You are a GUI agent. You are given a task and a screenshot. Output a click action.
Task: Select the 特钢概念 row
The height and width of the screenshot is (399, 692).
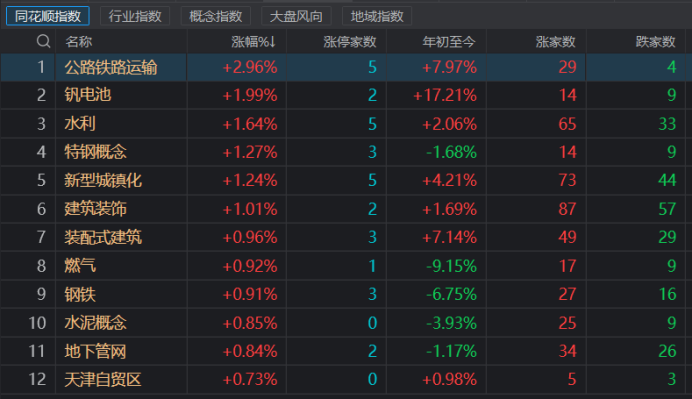pos(343,152)
